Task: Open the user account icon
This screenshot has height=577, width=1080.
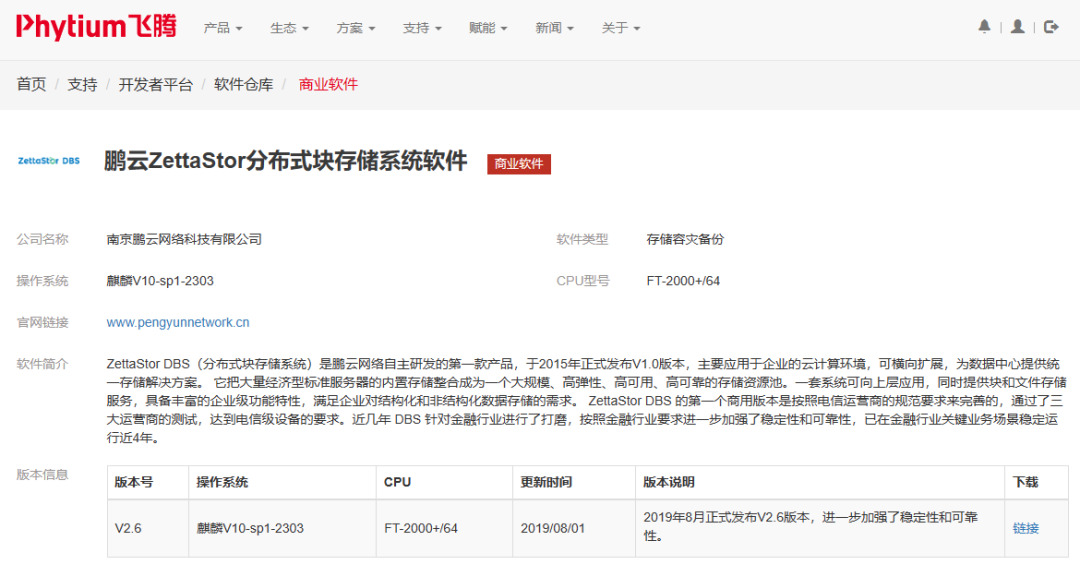Action: click(x=1017, y=27)
